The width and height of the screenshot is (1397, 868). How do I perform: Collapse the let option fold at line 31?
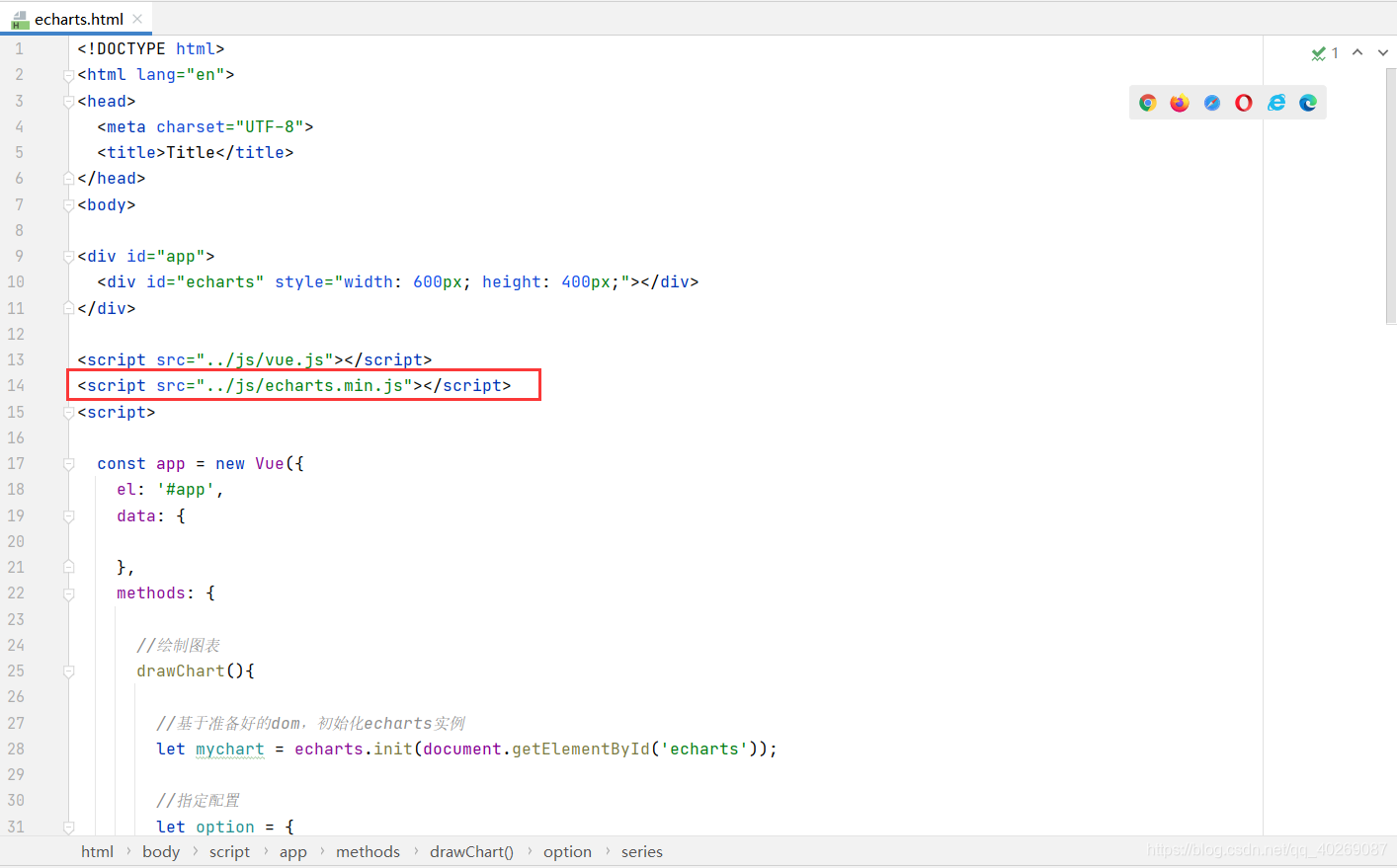[x=68, y=828]
